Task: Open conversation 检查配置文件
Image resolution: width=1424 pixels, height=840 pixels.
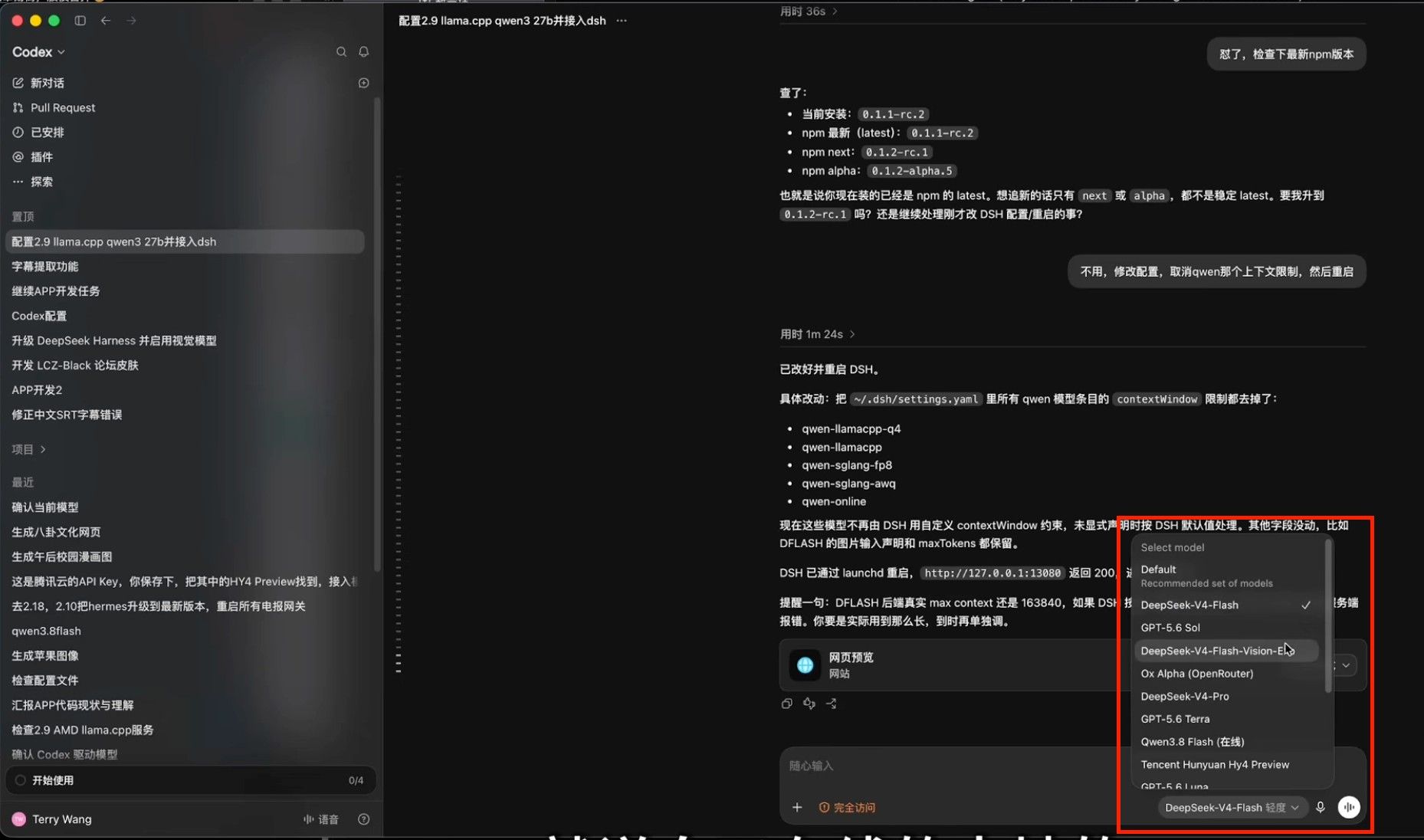Action: 184,680
